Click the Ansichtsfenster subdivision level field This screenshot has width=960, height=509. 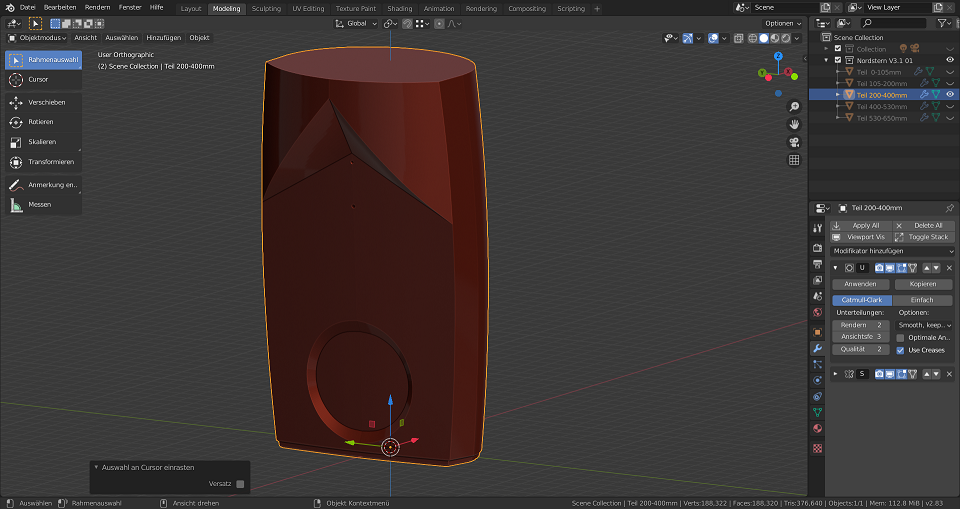click(x=860, y=337)
